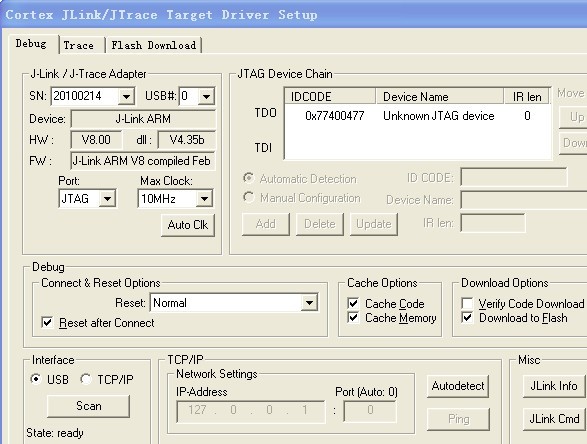Focus the IR len input field
The image size is (587, 444).
[x=493, y=223]
